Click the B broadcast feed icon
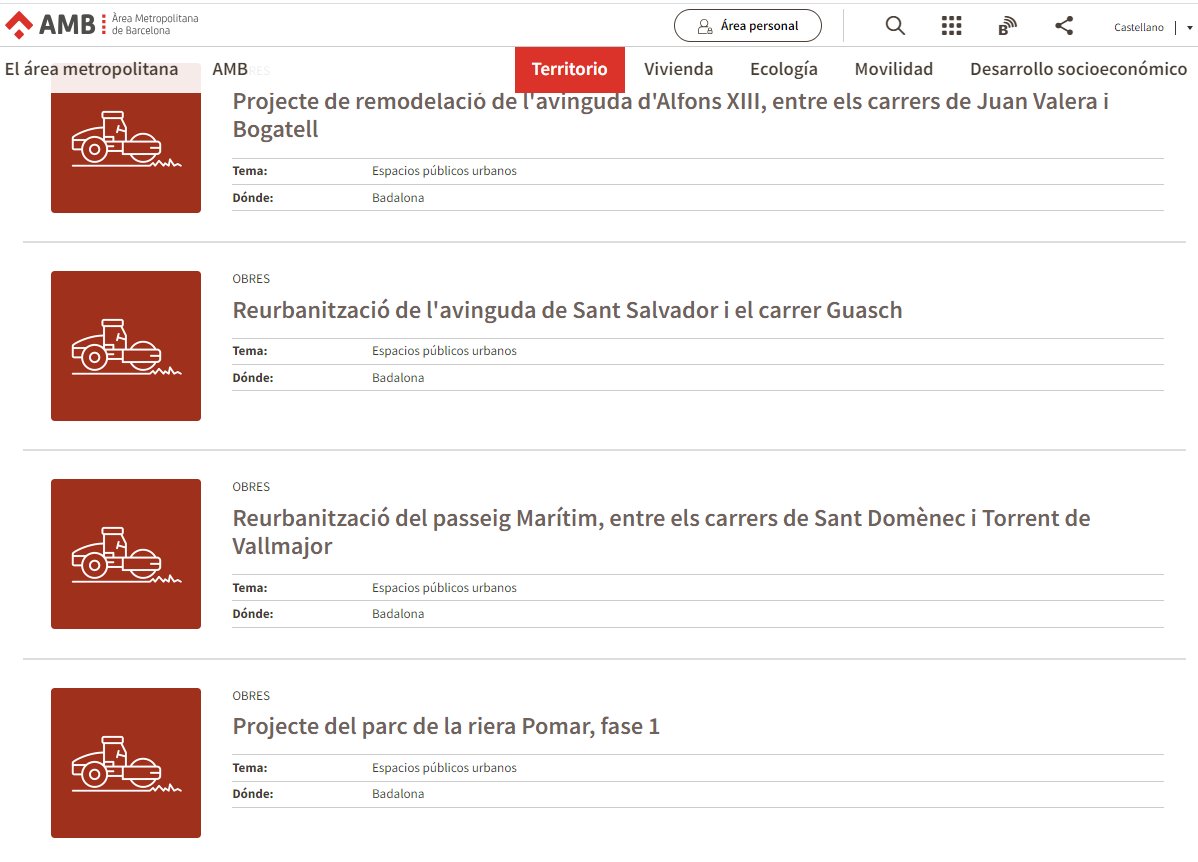Viewport: 1198px width, 862px height. point(1007,26)
